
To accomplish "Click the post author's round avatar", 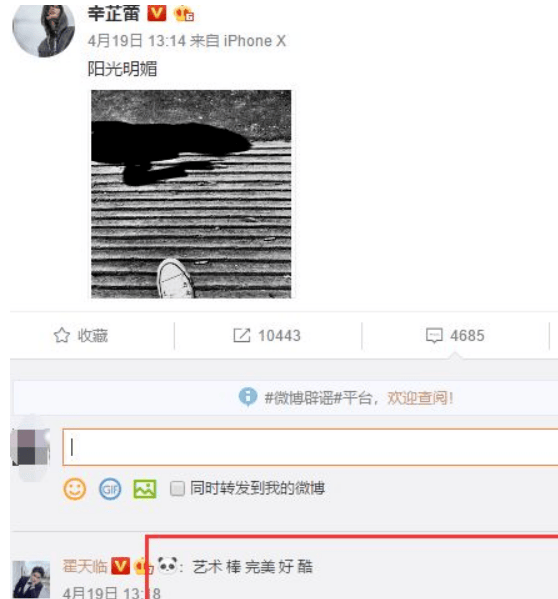I will tap(43, 29).
